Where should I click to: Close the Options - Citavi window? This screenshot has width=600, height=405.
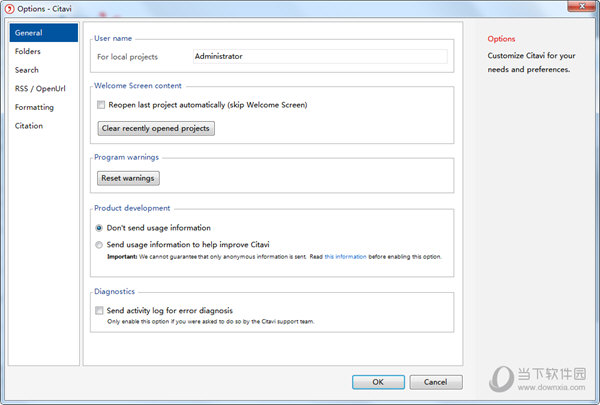(x=582, y=6)
